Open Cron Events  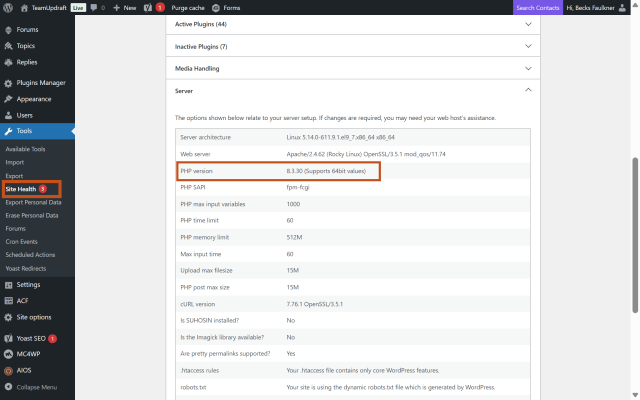(22, 242)
